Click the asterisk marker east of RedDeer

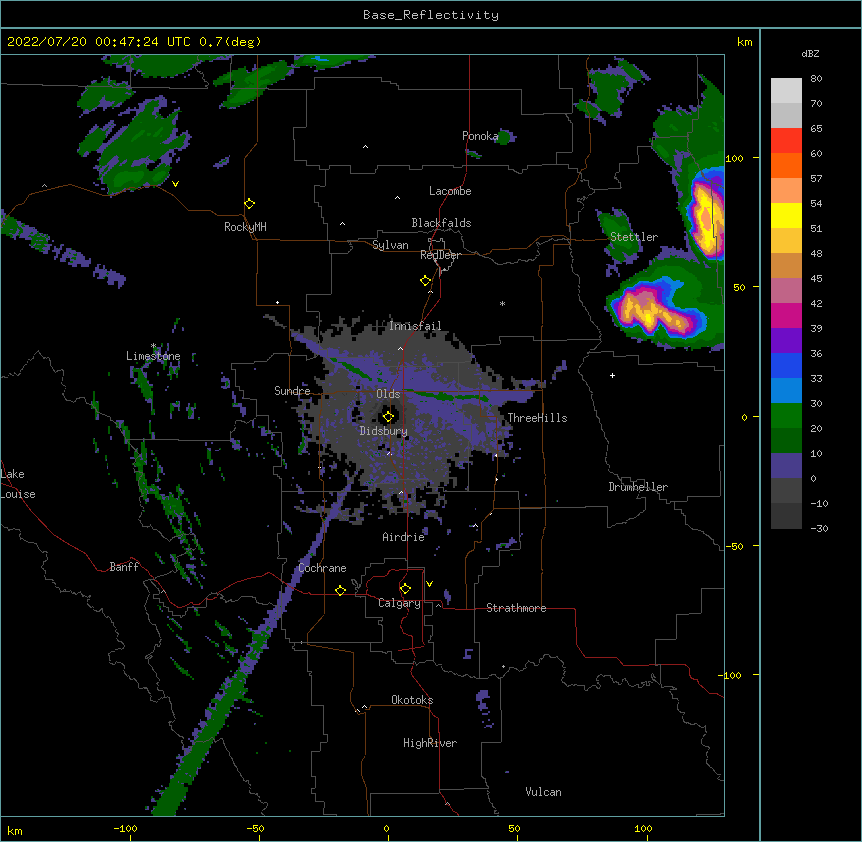click(x=502, y=303)
